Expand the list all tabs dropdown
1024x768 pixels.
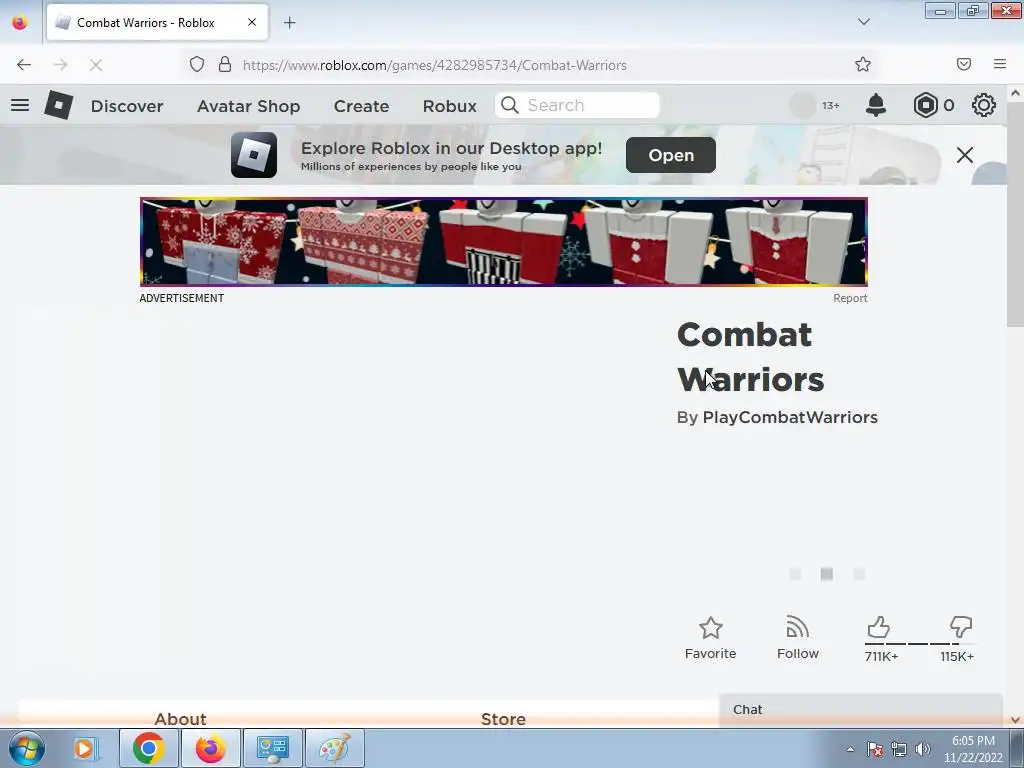click(863, 22)
